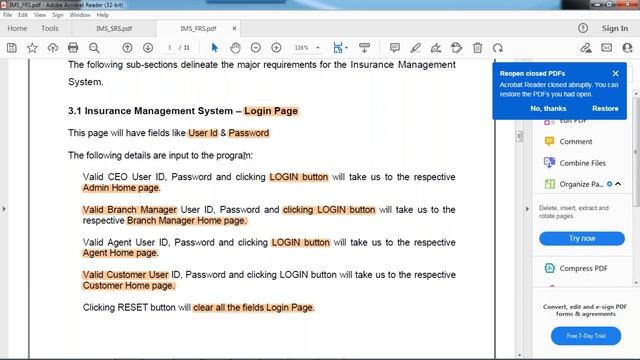Activate the selection arrow tool
The height and width of the screenshot is (360, 640).
215,48
